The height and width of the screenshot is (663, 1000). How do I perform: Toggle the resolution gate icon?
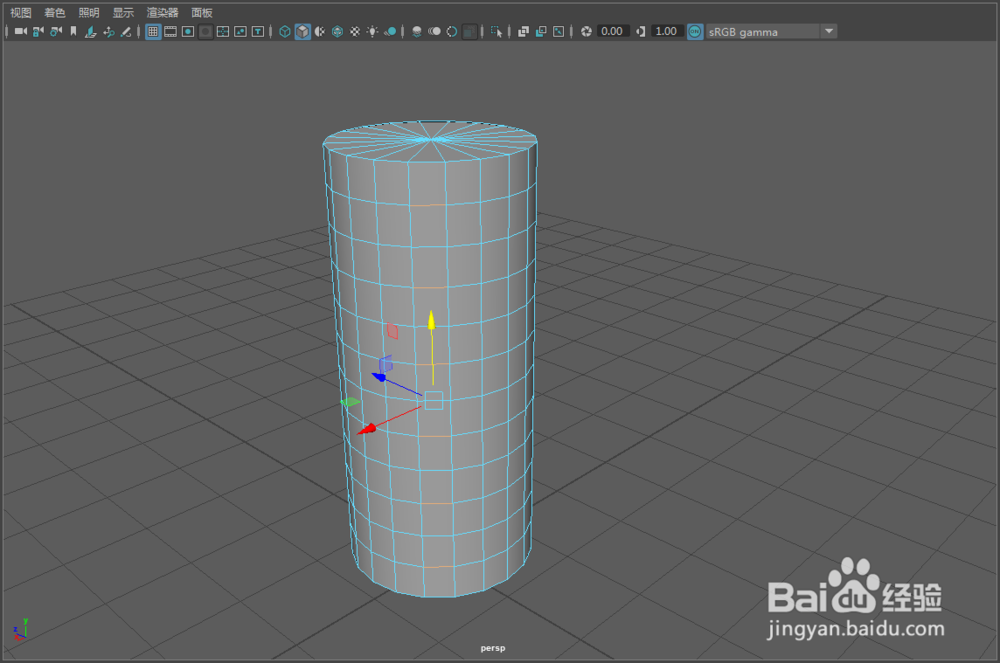click(188, 31)
